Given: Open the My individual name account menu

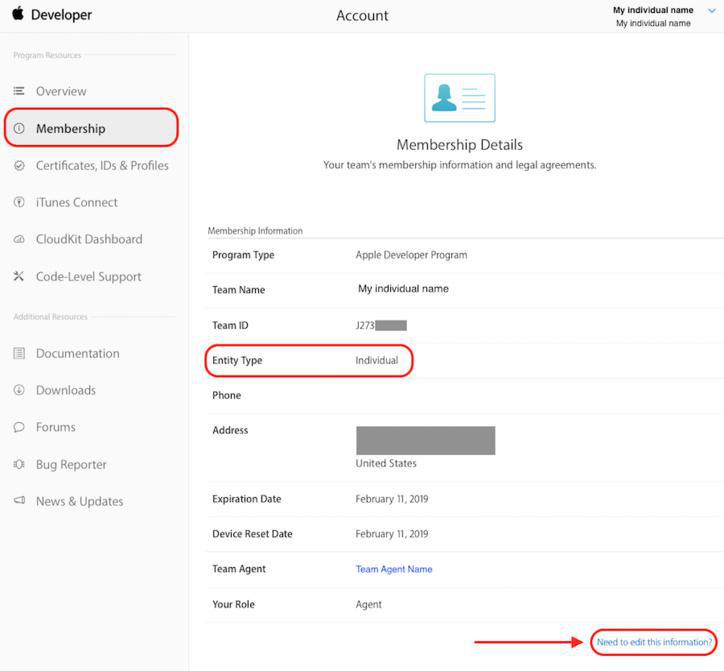Looking at the screenshot, I should click(653, 11).
